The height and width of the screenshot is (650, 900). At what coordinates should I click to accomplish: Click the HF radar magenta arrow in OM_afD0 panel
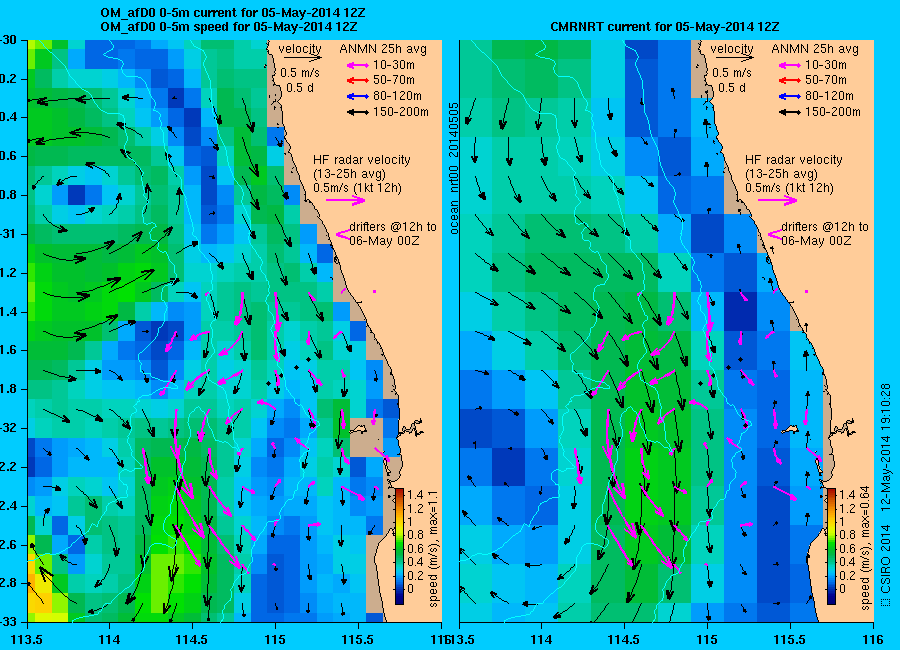coord(346,200)
